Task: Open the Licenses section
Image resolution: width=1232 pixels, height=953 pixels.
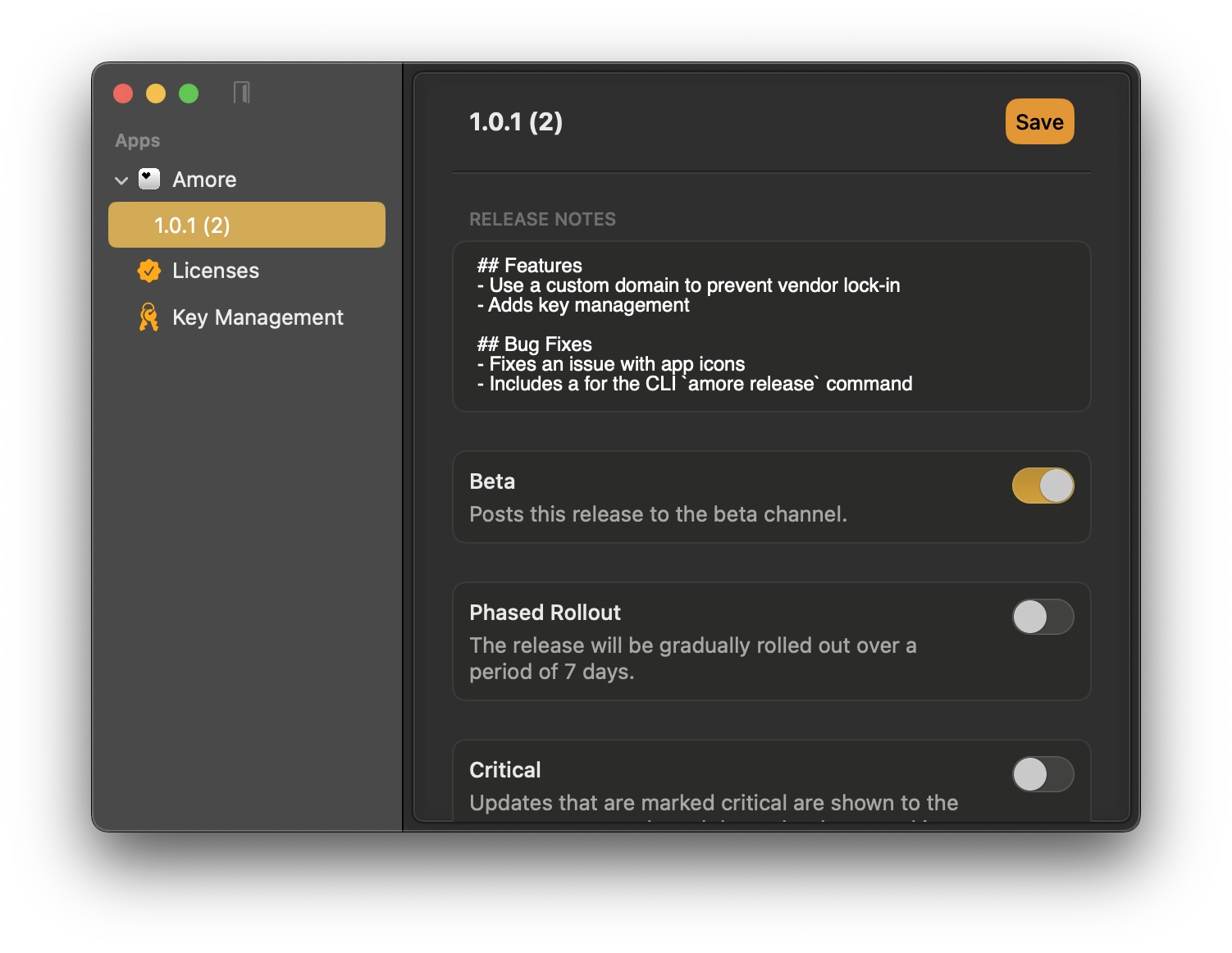Action: tap(215, 271)
